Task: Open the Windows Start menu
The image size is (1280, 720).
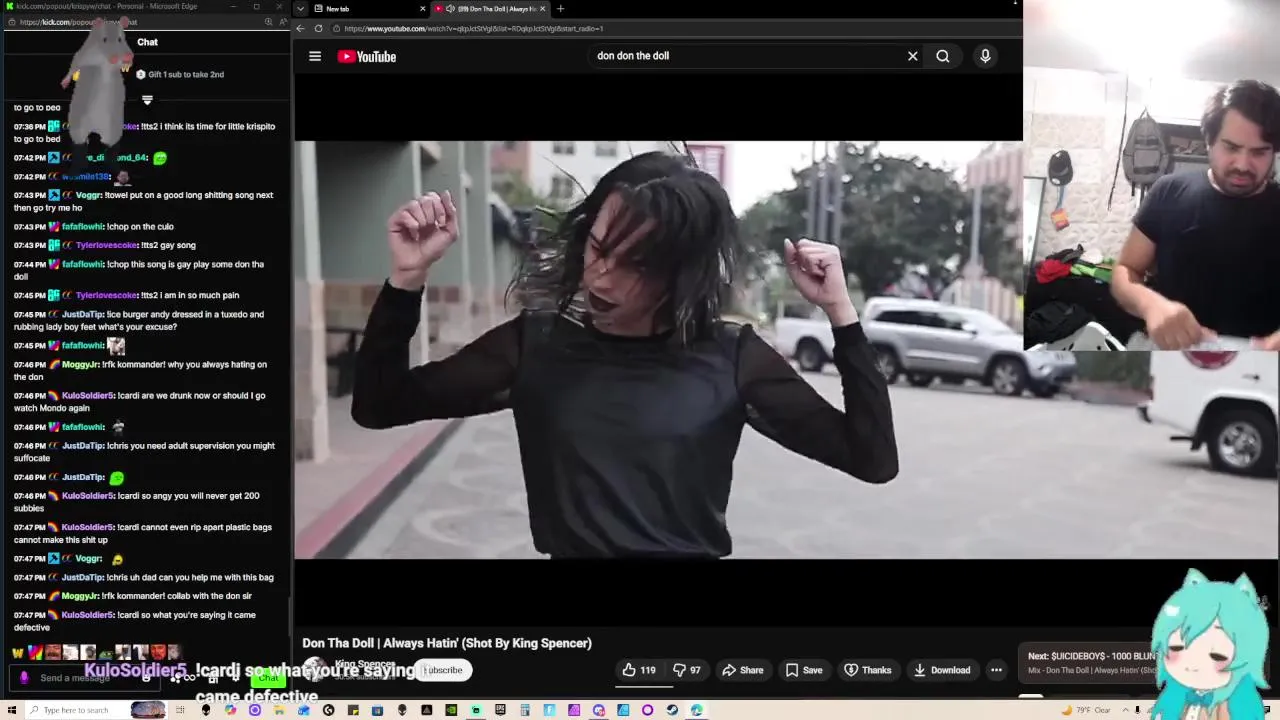Action: pos(12,710)
